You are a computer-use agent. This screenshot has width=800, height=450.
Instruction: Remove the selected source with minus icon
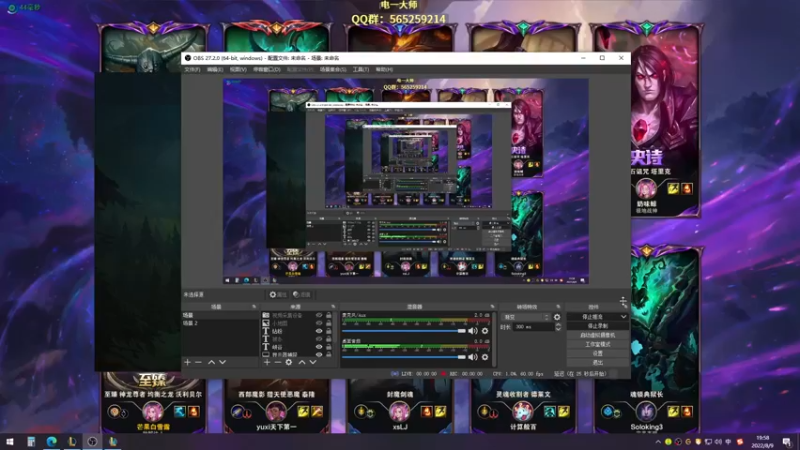coord(278,362)
